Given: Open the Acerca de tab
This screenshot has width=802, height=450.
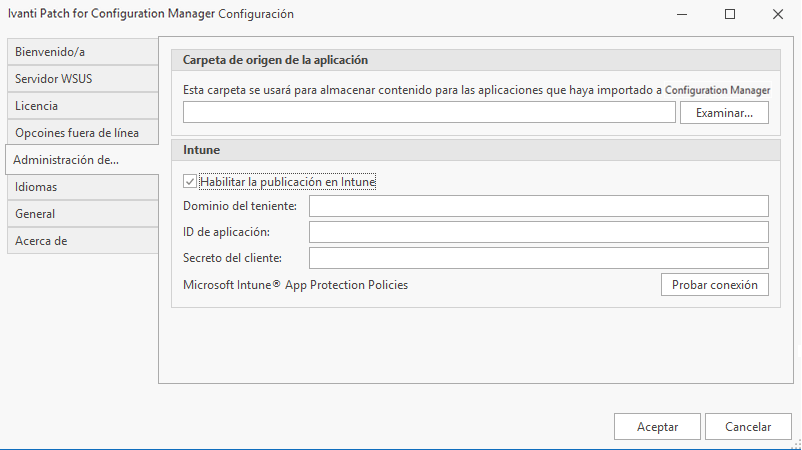Looking at the screenshot, I should [82, 240].
